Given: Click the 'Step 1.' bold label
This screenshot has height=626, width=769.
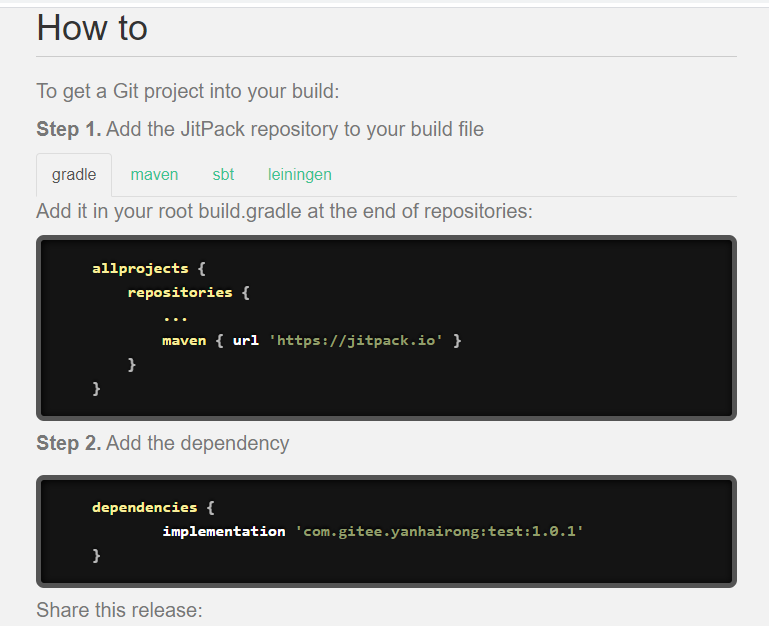Looking at the screenshot, I should coord(69,130).
